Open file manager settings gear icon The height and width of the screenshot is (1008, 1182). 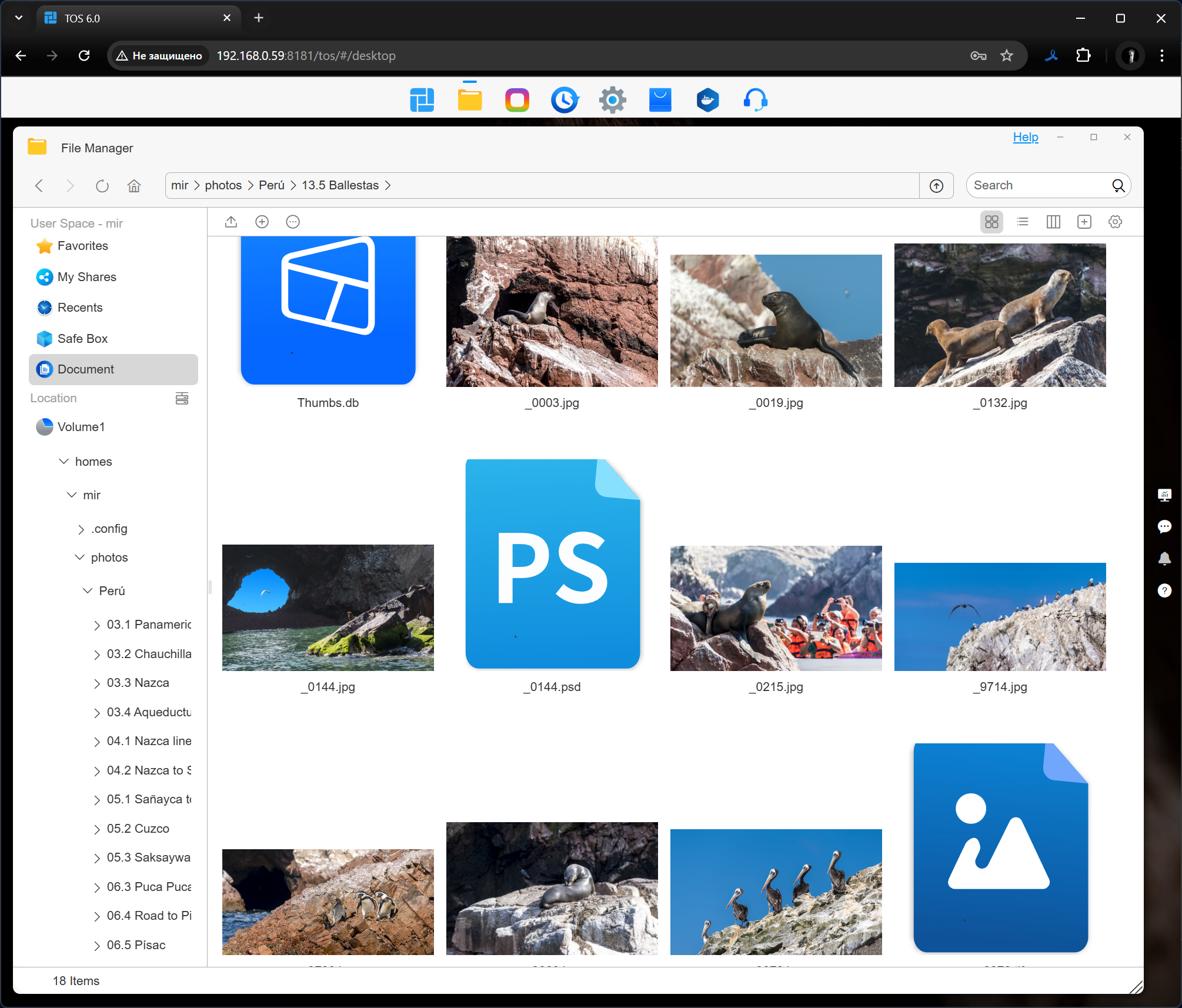pyautogui.click(x=1115, y=222)
